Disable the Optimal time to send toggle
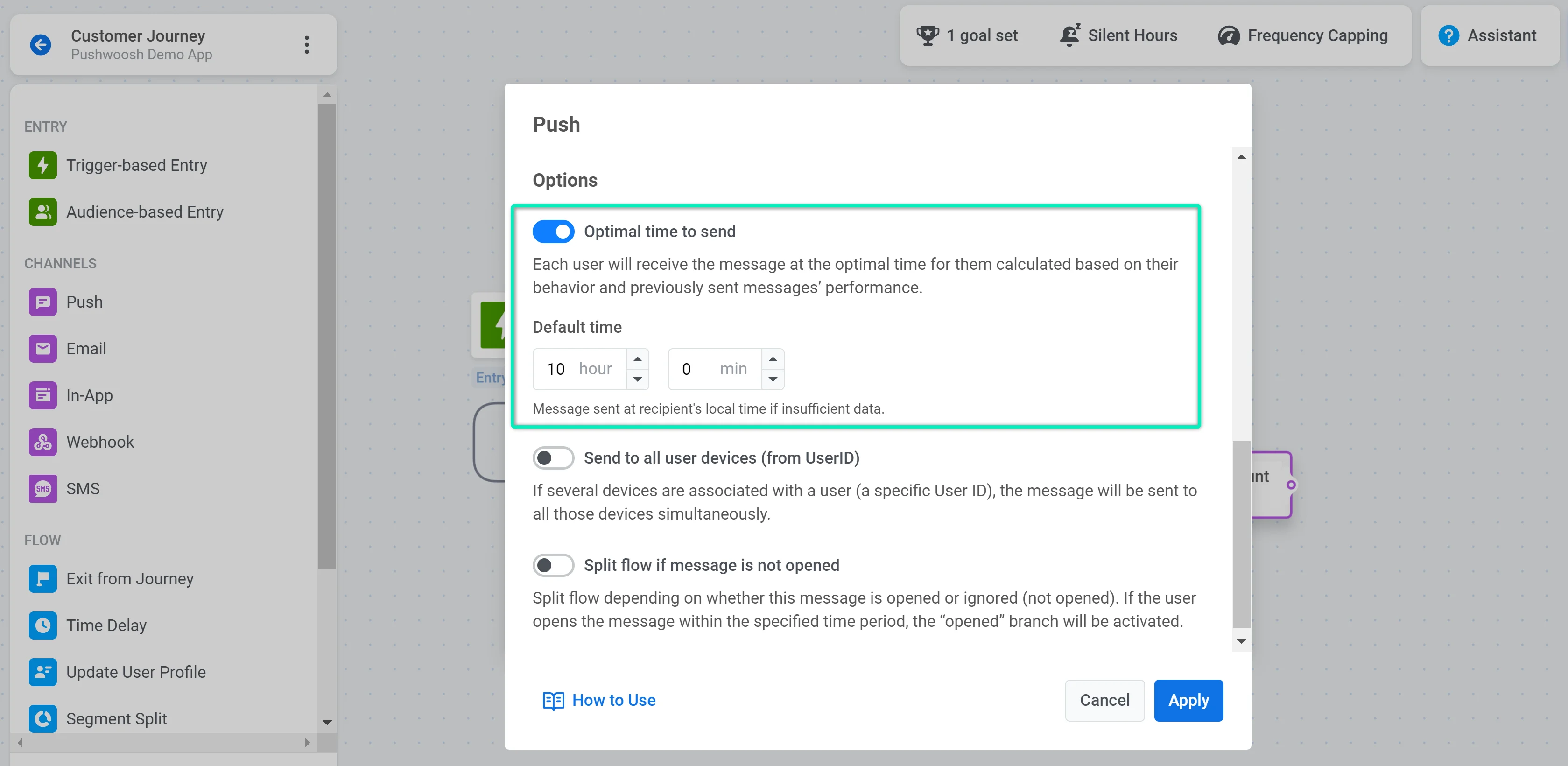 pos(553,232)
